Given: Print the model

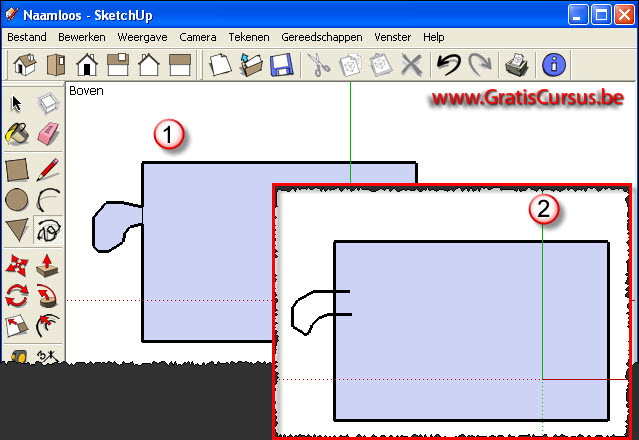Looking at the screenshot, I should point(517,64).
